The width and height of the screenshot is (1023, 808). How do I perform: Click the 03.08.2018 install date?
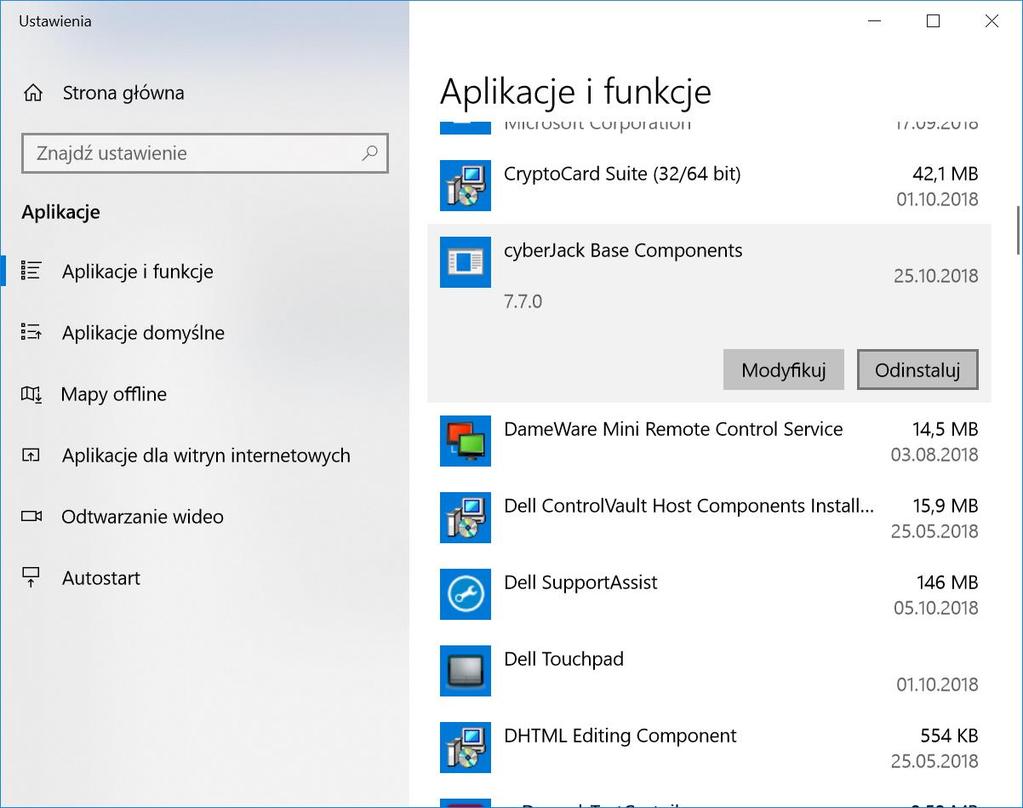(934, 454)
